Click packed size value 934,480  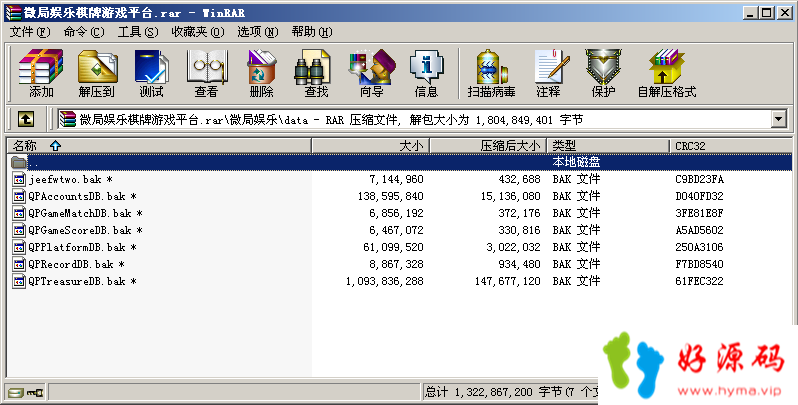coord(519,265)
